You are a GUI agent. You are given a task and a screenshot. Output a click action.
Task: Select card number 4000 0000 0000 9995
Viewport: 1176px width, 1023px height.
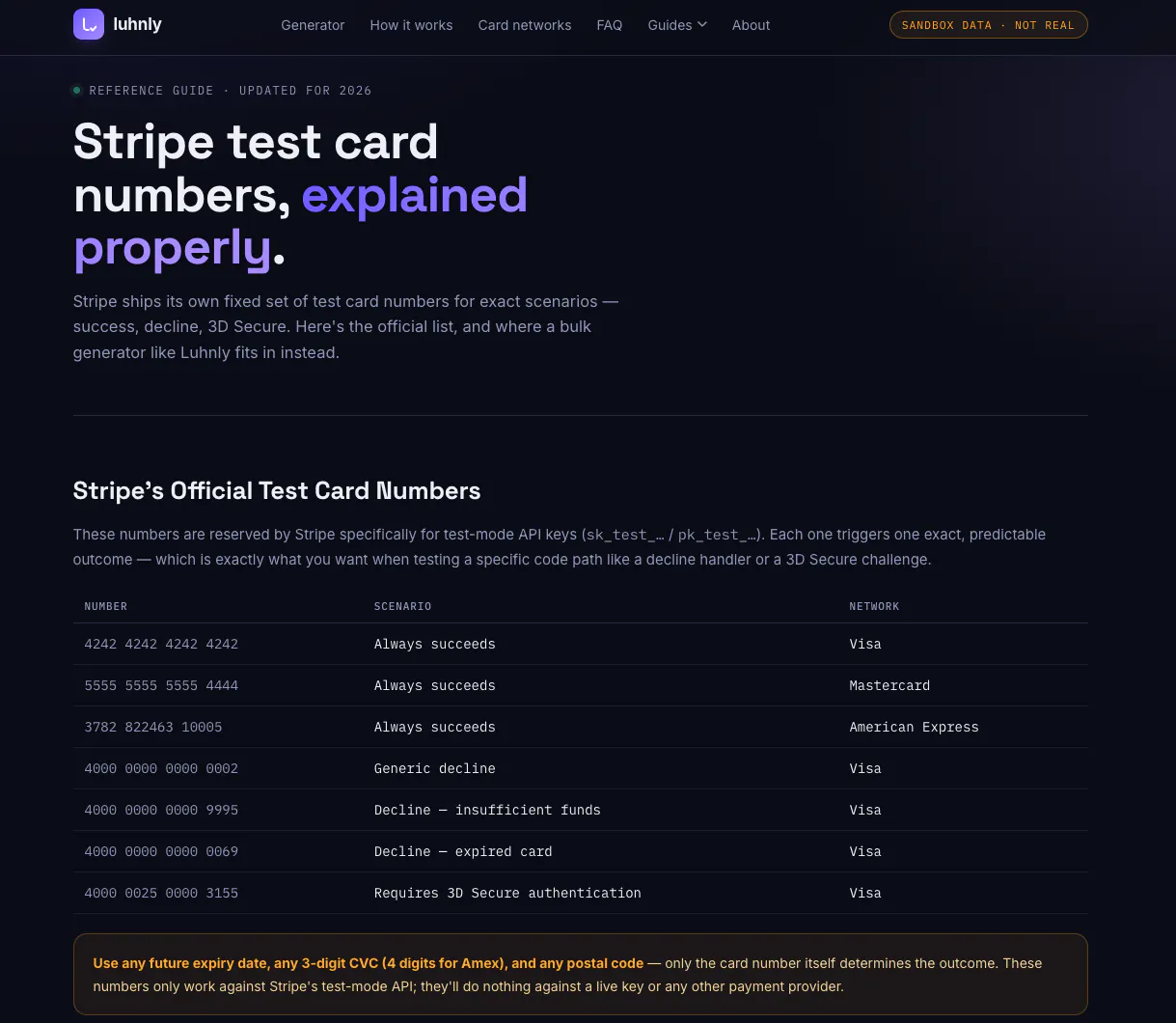click(x=161, y=810)
